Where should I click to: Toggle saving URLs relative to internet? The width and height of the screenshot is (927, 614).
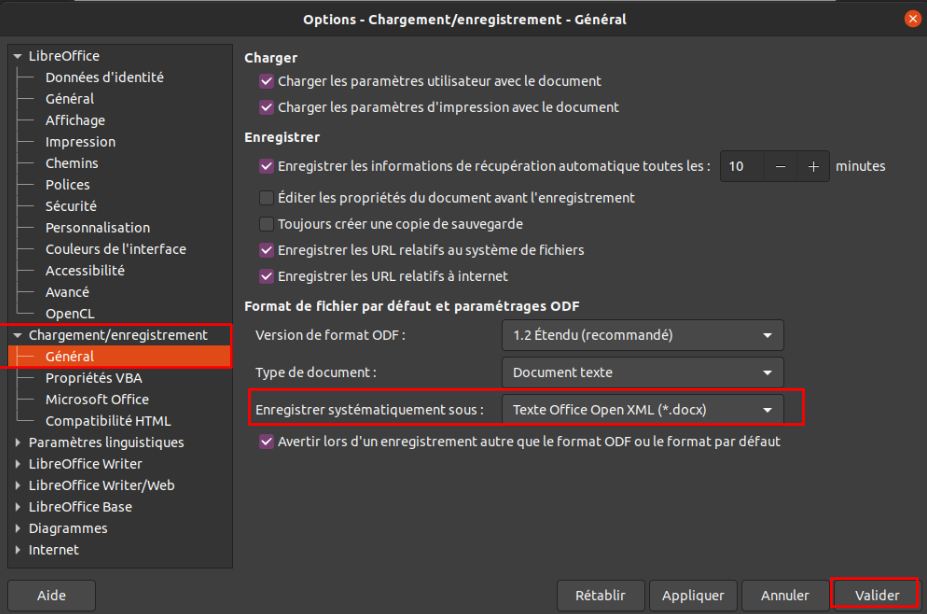coord(267,276)
